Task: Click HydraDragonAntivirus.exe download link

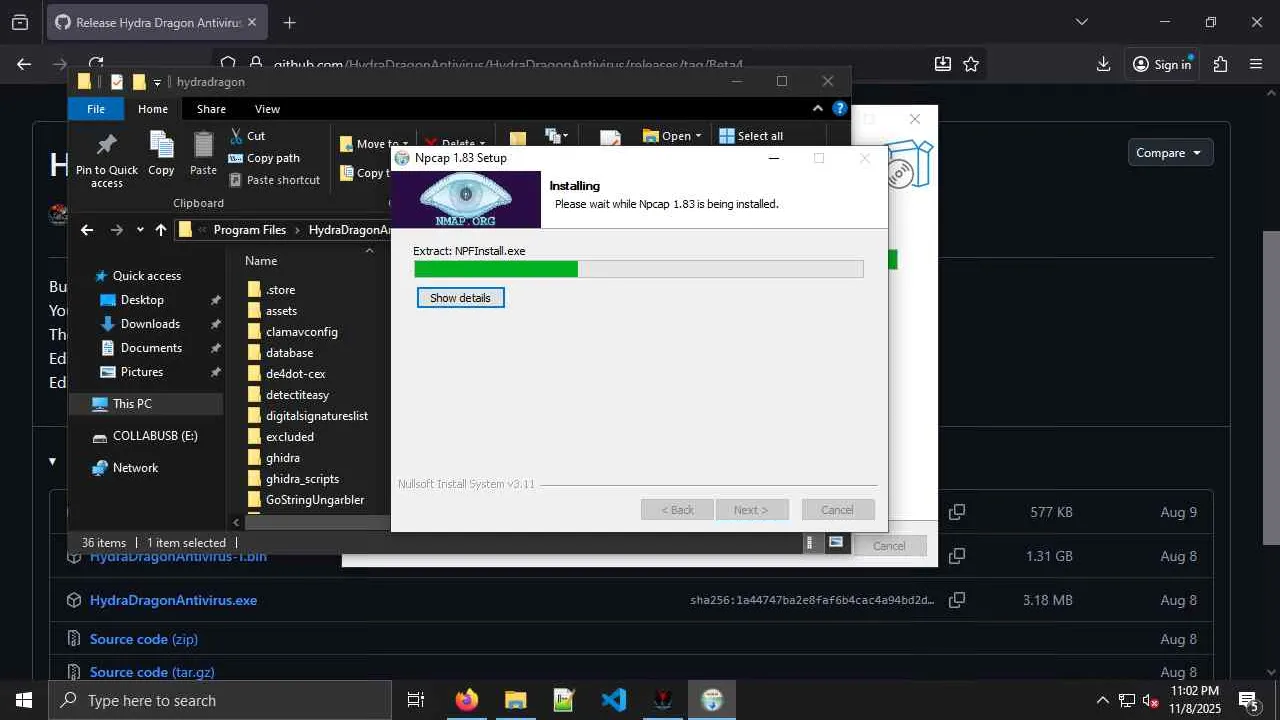Action: (x=173, y=601)
